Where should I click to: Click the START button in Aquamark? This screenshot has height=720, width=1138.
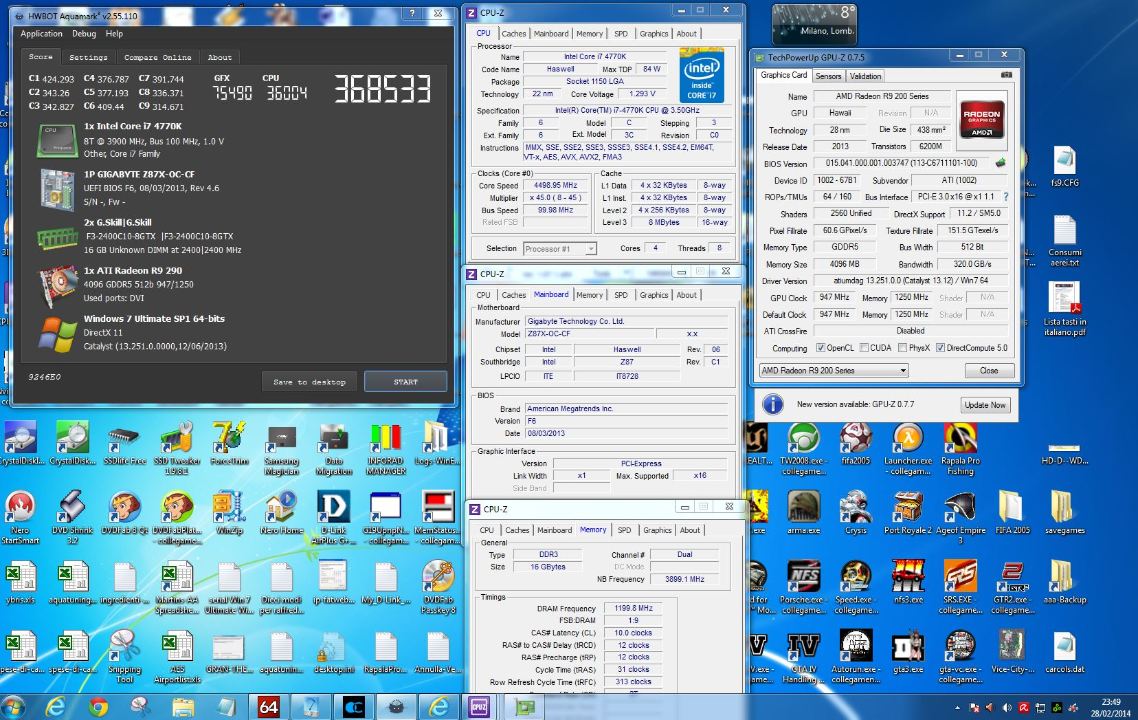[406, 382]
